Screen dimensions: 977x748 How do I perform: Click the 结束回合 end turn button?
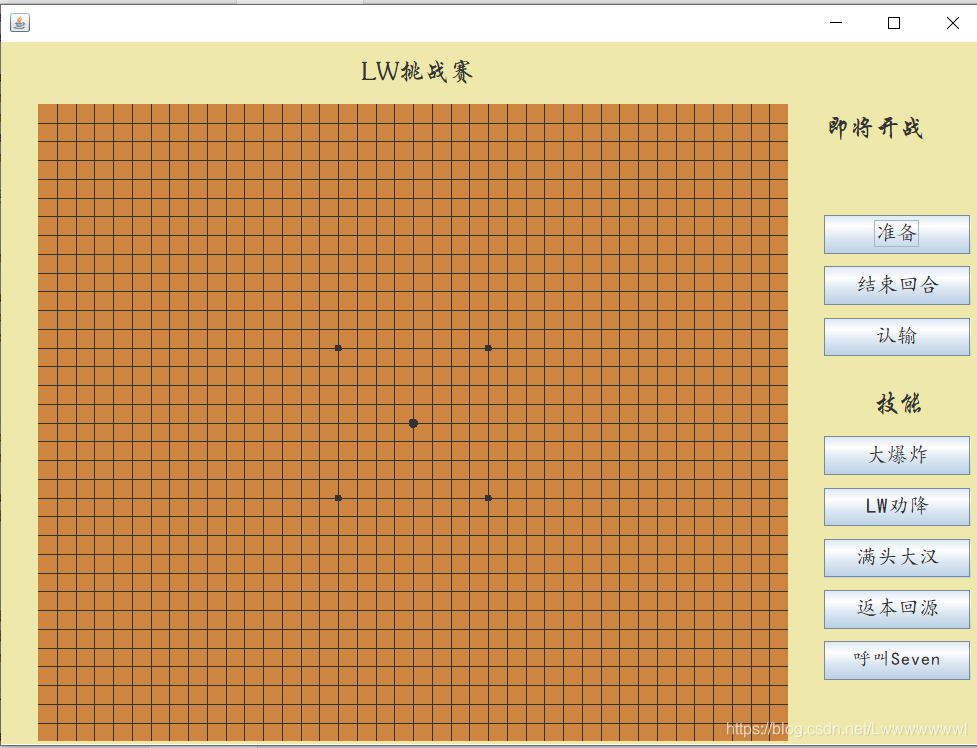click(897, 285)
